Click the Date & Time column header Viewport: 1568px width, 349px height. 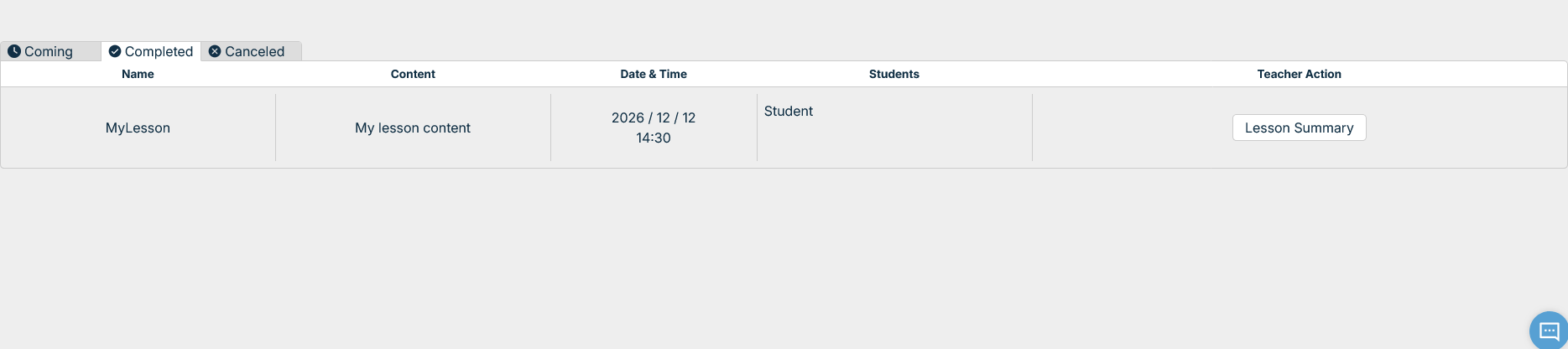(654, 74)
